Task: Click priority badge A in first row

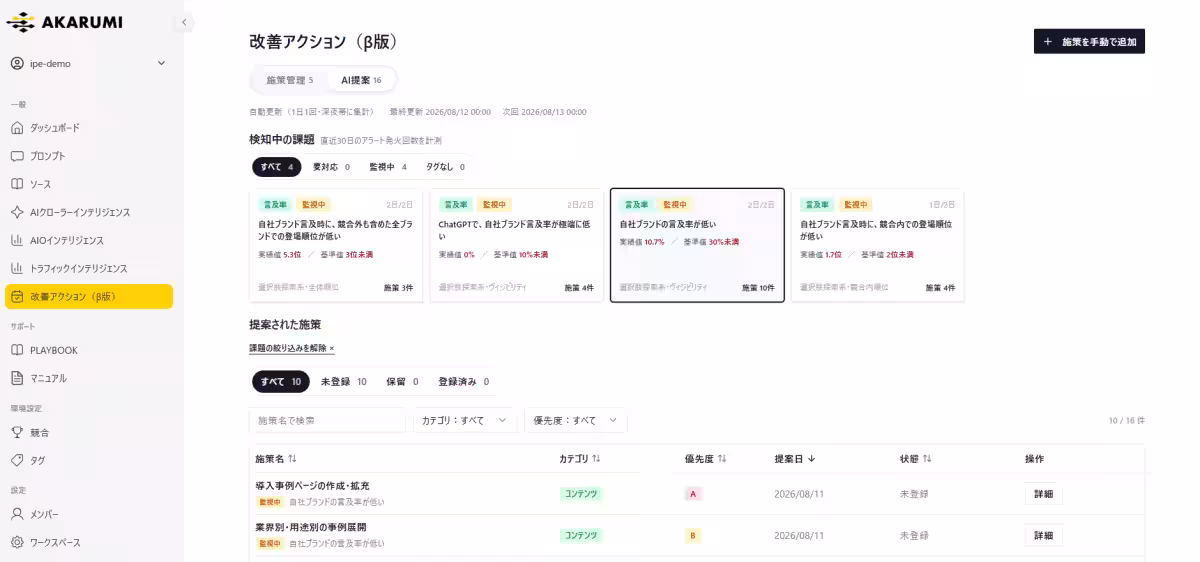Action: coord(692,494)
